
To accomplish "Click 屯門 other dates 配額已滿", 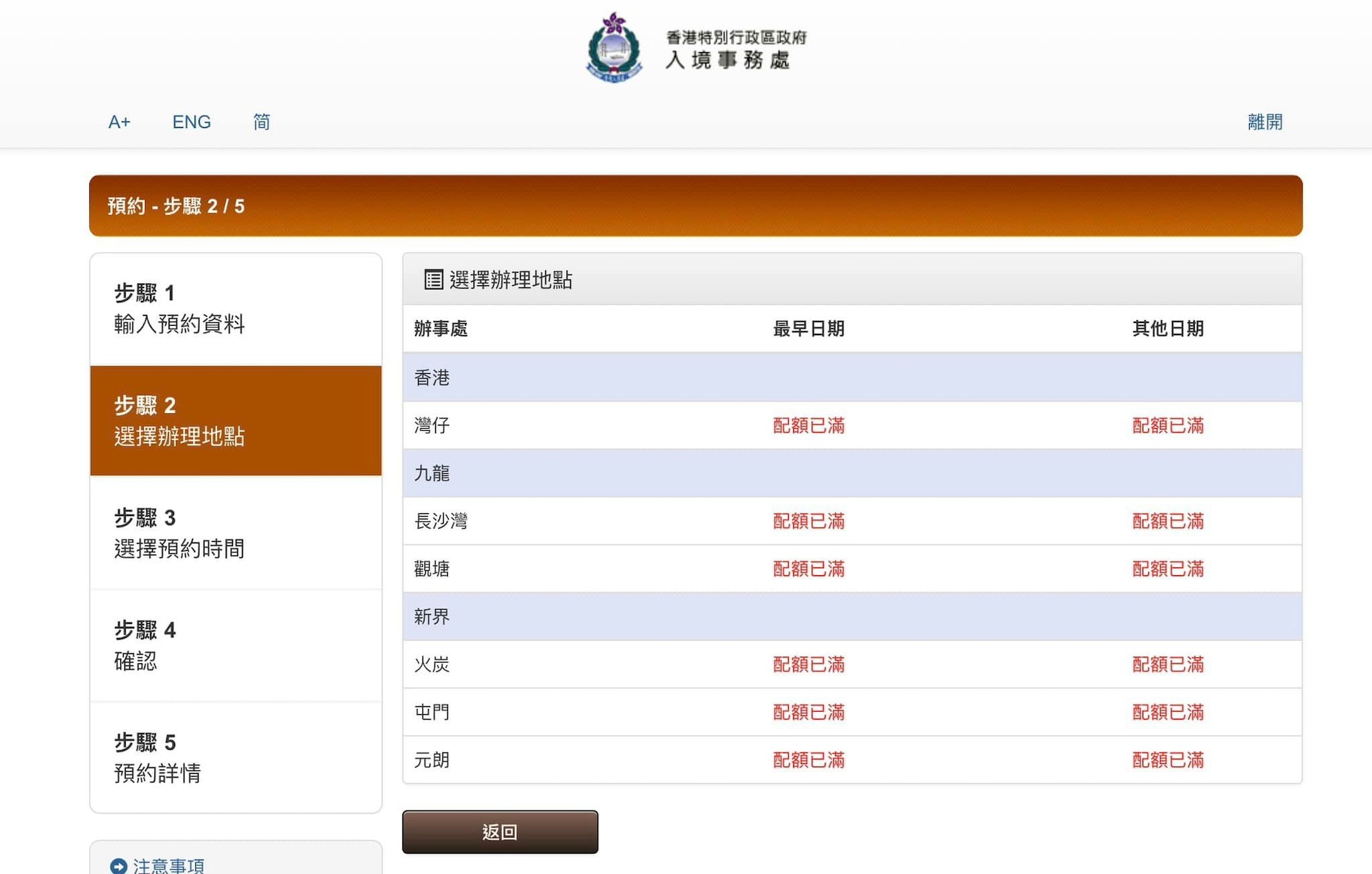I will click(x=1168, y=712).
